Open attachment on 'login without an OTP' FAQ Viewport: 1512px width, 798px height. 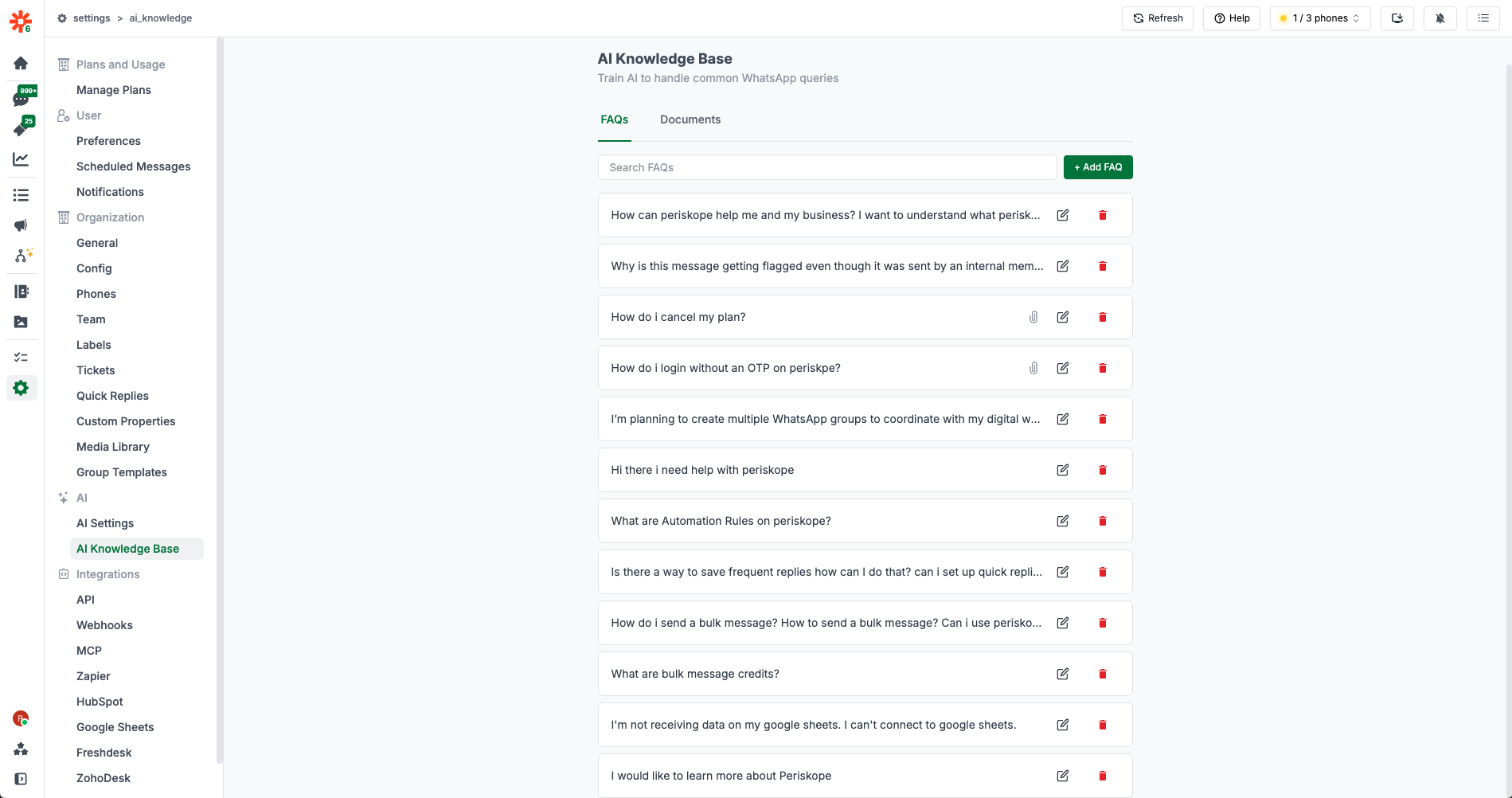1033,368
